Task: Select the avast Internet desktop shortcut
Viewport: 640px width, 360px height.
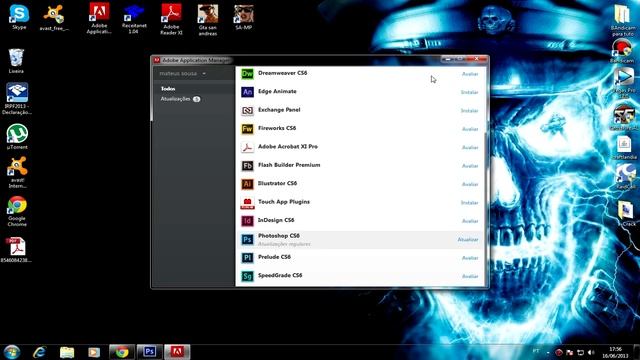Action: (x=17, y=172)
